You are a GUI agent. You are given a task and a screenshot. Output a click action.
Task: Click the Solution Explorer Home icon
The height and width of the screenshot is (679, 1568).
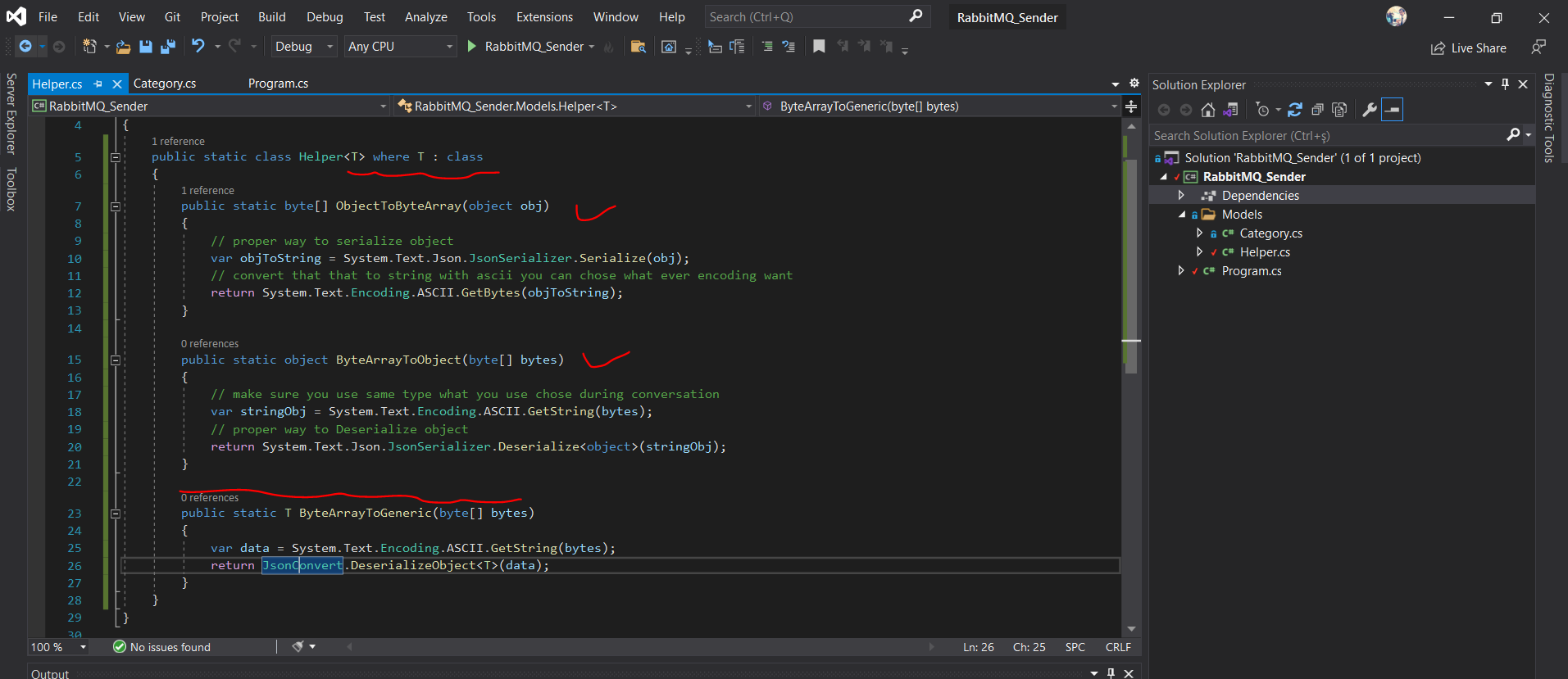[x=1207, y=110]
